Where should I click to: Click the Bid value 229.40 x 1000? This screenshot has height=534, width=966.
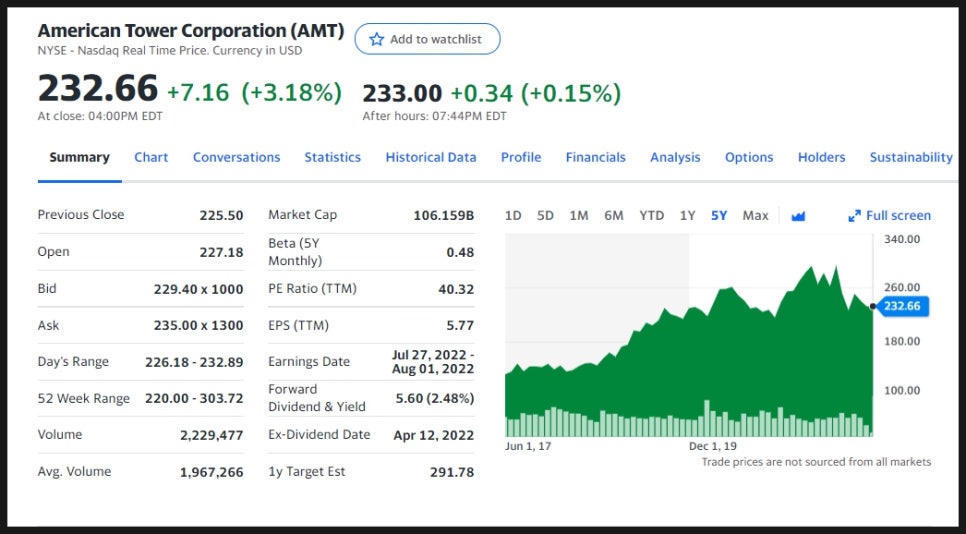click(198, 289)
